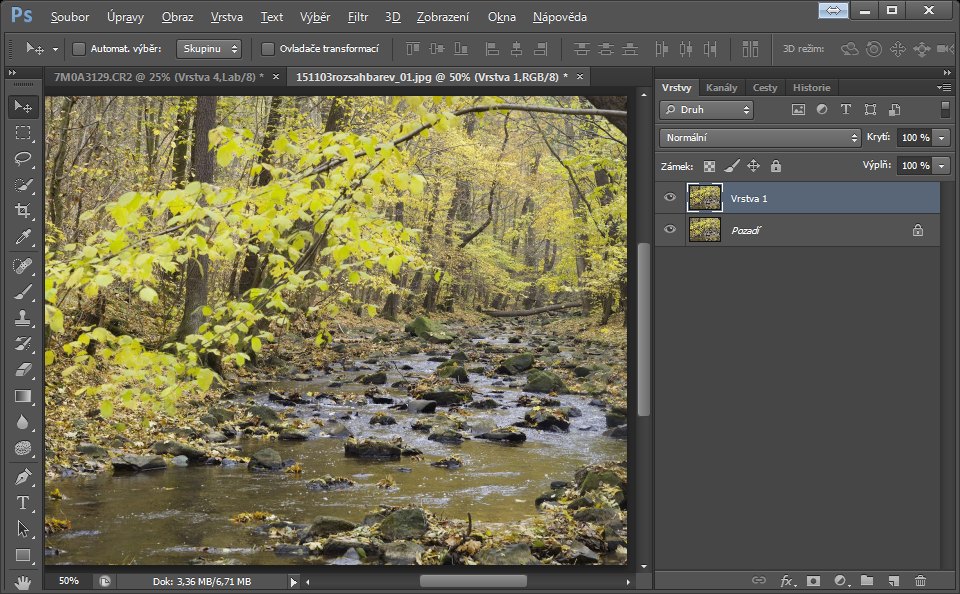Viewport: 960px width, 594px height.
Task: Select the Eyedropper tool
Action: tap(23, 237)
